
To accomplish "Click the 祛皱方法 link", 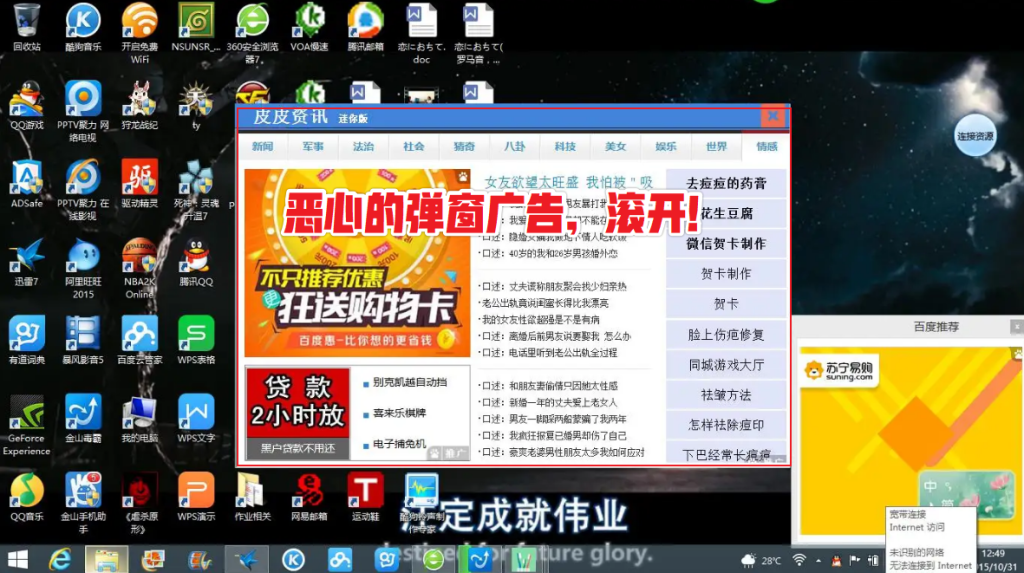I will click(726, 395).
